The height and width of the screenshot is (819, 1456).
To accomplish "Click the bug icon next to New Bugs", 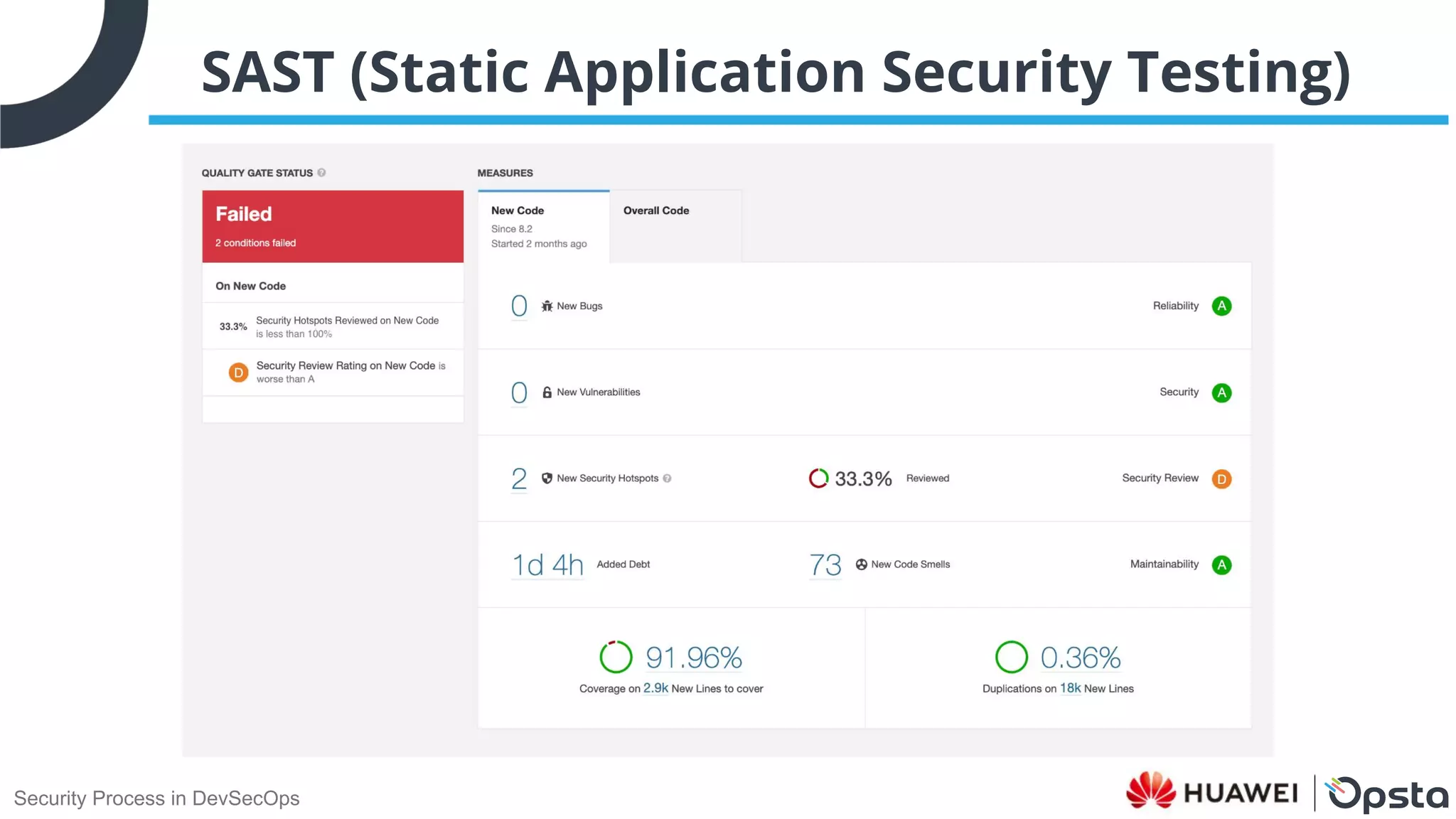I will tap(547, 306).
